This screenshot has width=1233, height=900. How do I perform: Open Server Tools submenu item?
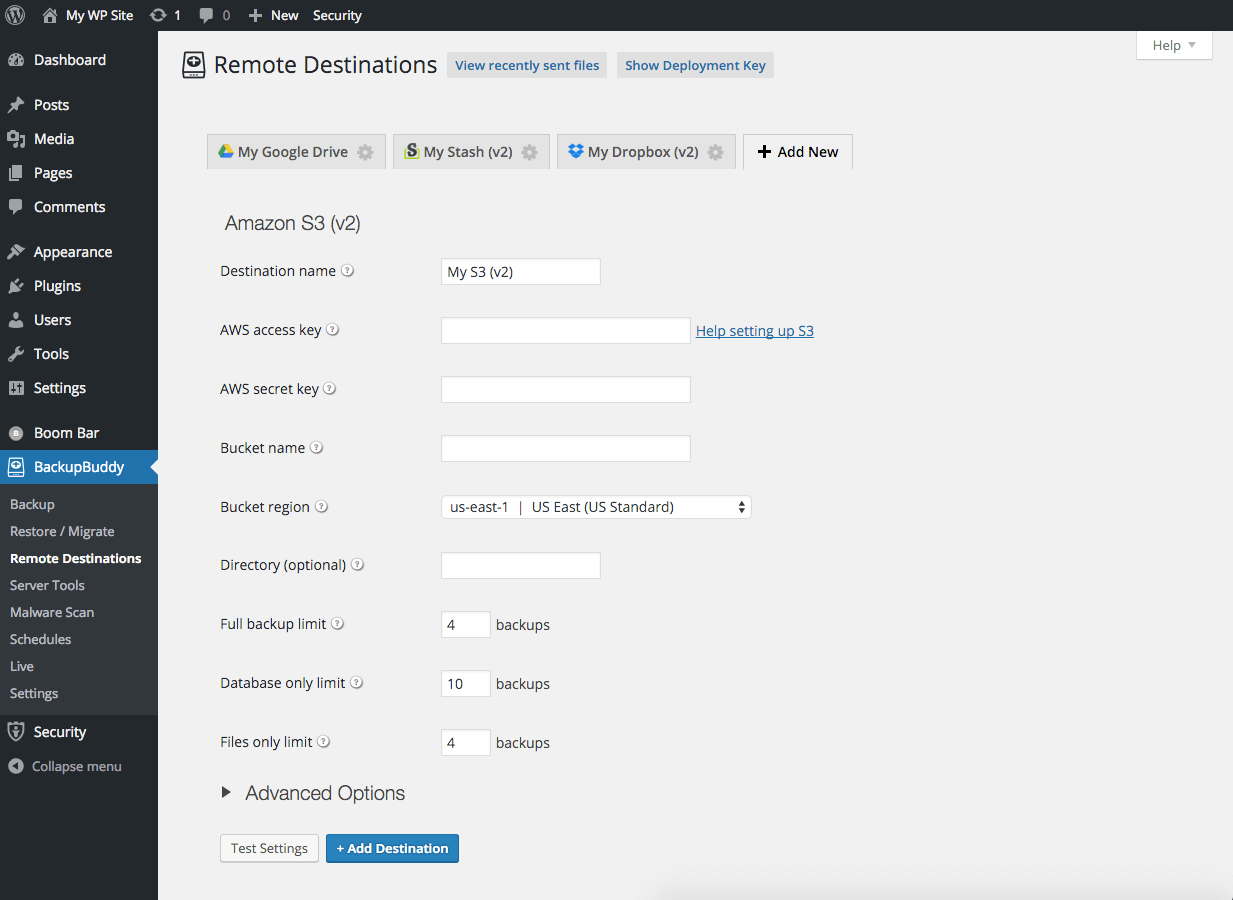click(47, 585)
